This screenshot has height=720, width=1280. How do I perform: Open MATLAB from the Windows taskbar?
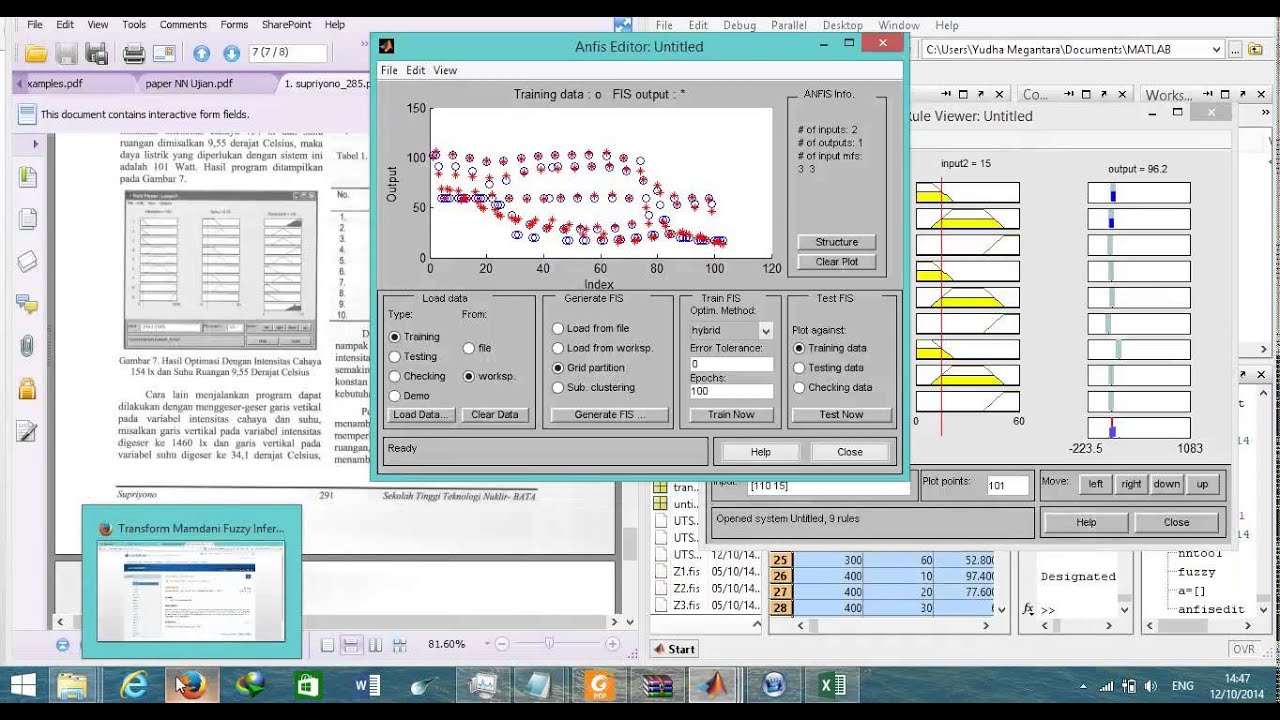(x=714, y=685)
